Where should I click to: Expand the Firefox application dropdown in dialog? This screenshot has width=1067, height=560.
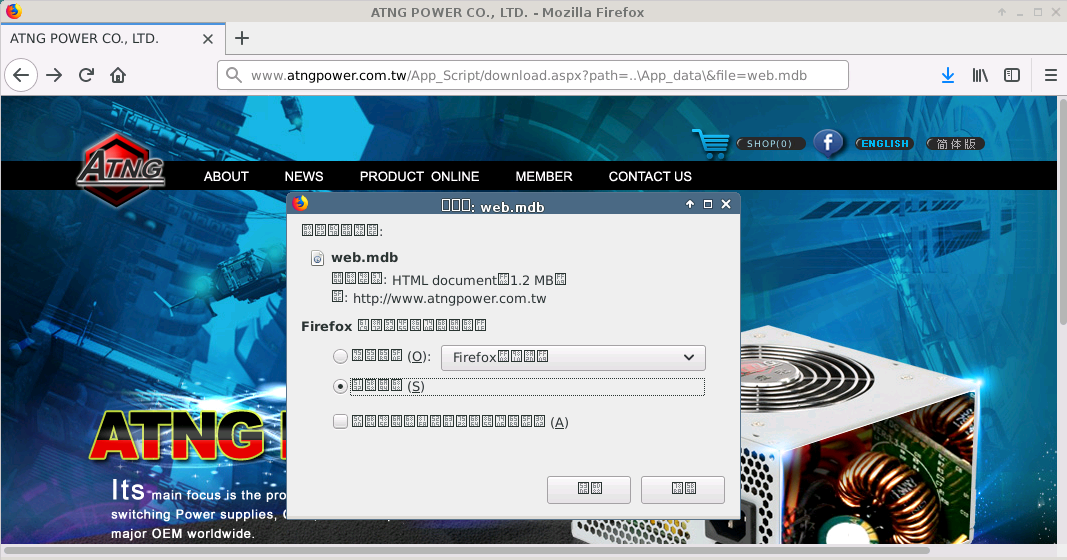click(x=573, y=357)
